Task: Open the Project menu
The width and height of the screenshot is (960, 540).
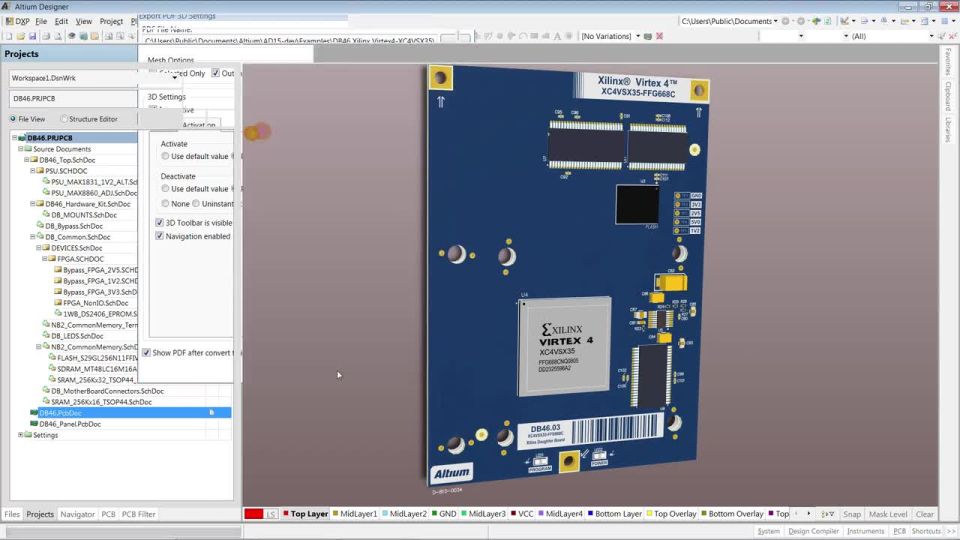Action: coord(111,21)
